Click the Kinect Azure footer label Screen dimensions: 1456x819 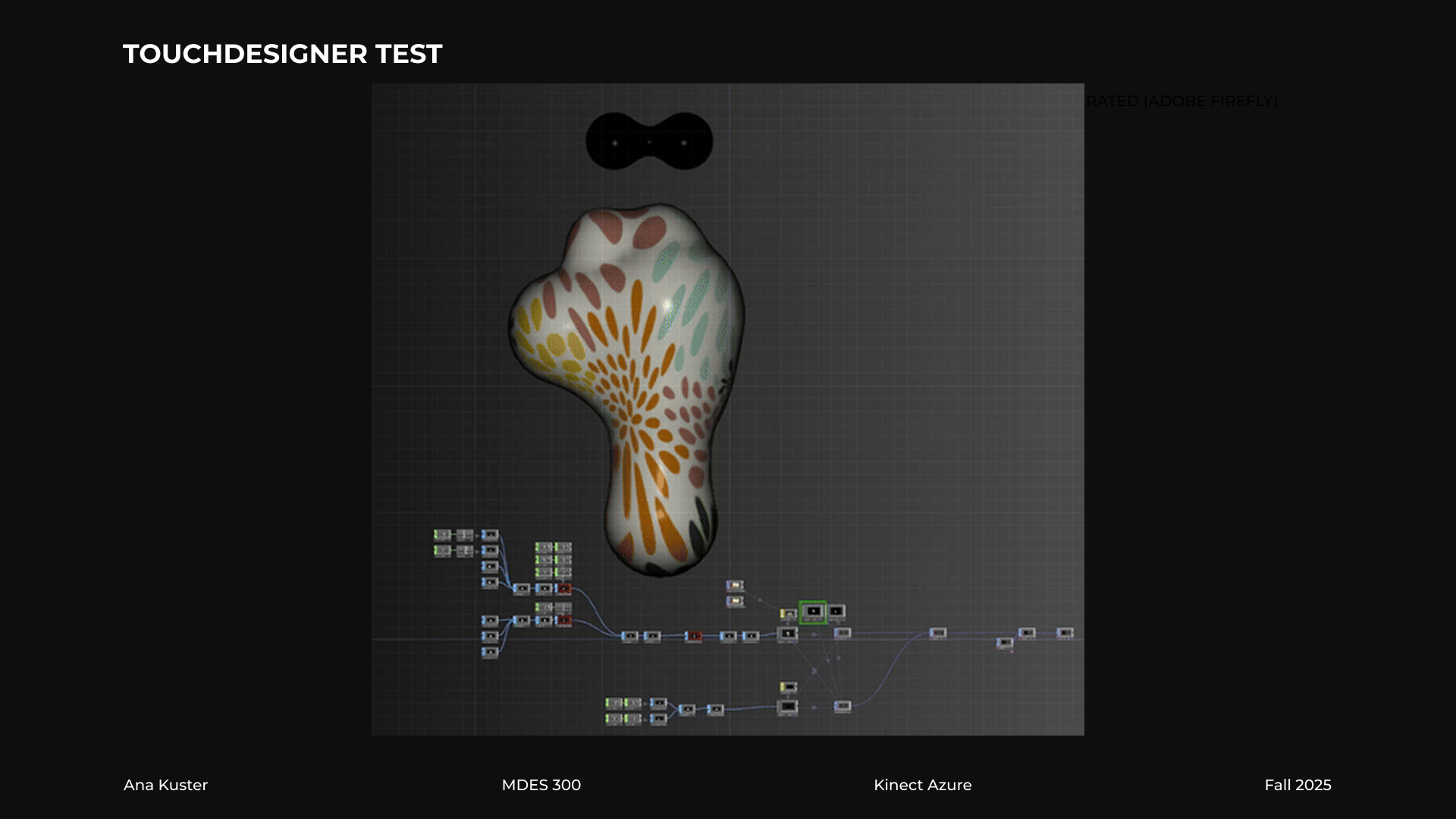click(922, 785)
